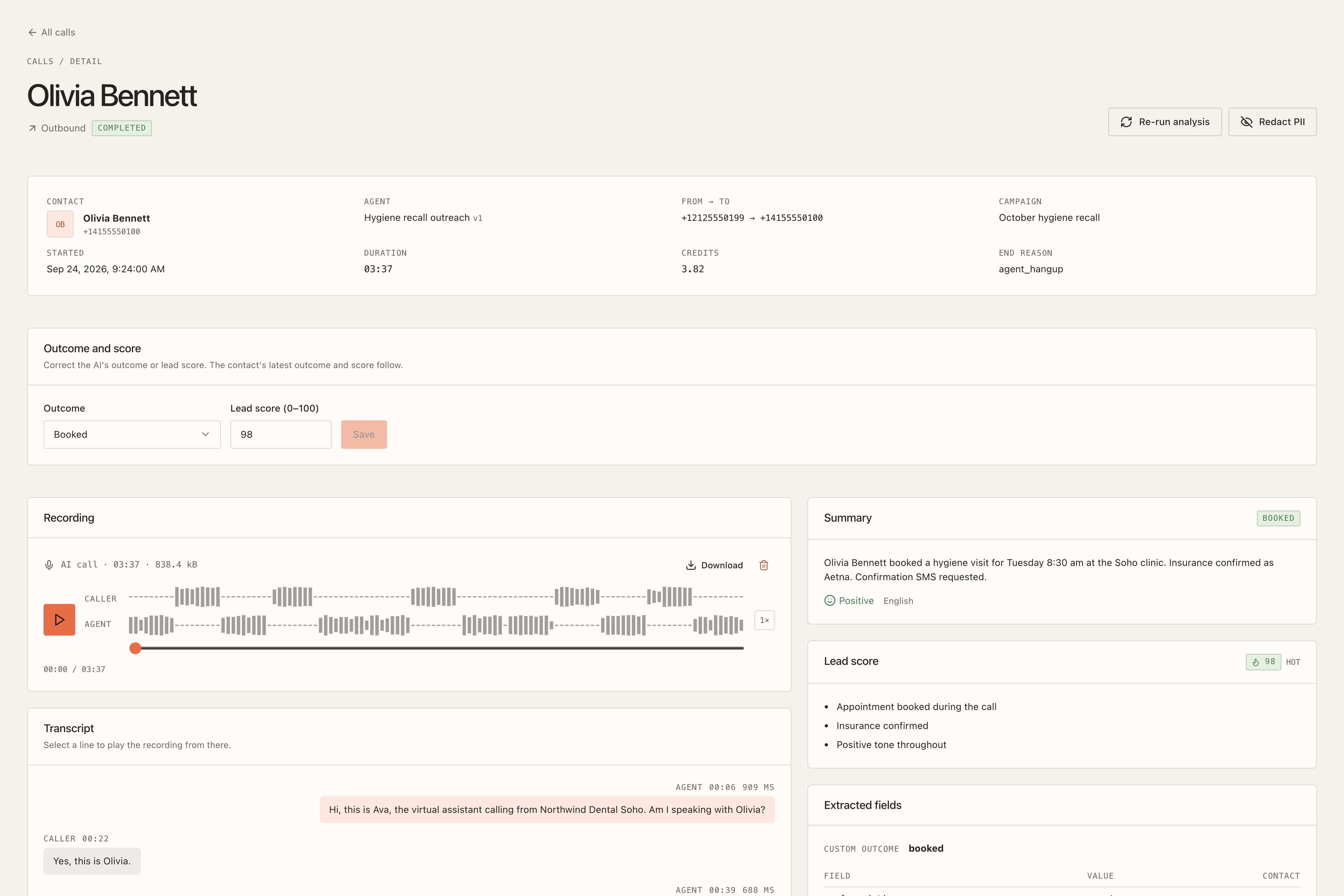This screenshot has height=896, width=1344.
Task: Download the recording
Action: pyautogui.click(x=714, y=565)
